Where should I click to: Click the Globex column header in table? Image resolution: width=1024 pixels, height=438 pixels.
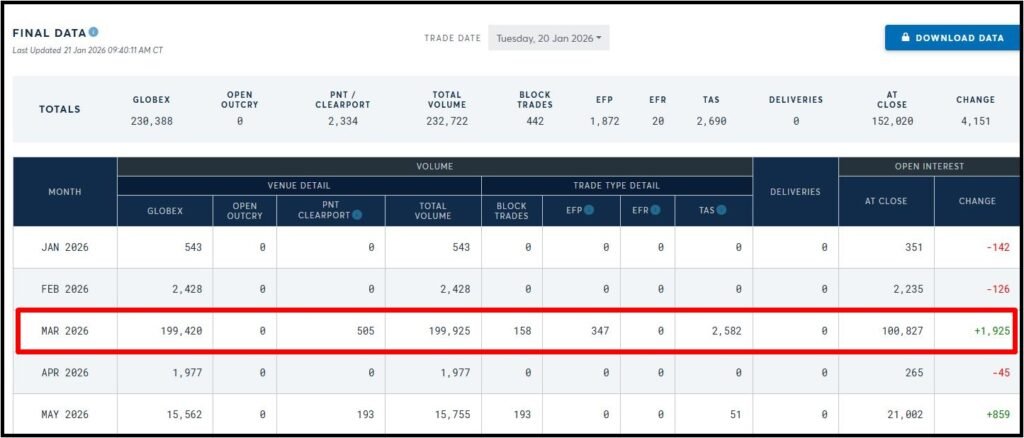[165, 210]
